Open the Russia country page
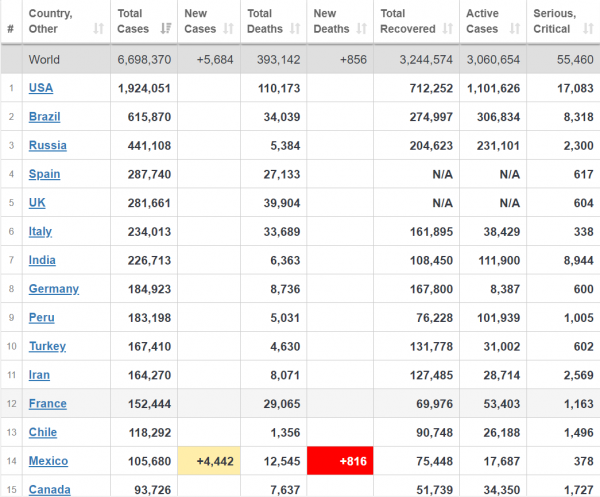 click(x=47, y=145)
